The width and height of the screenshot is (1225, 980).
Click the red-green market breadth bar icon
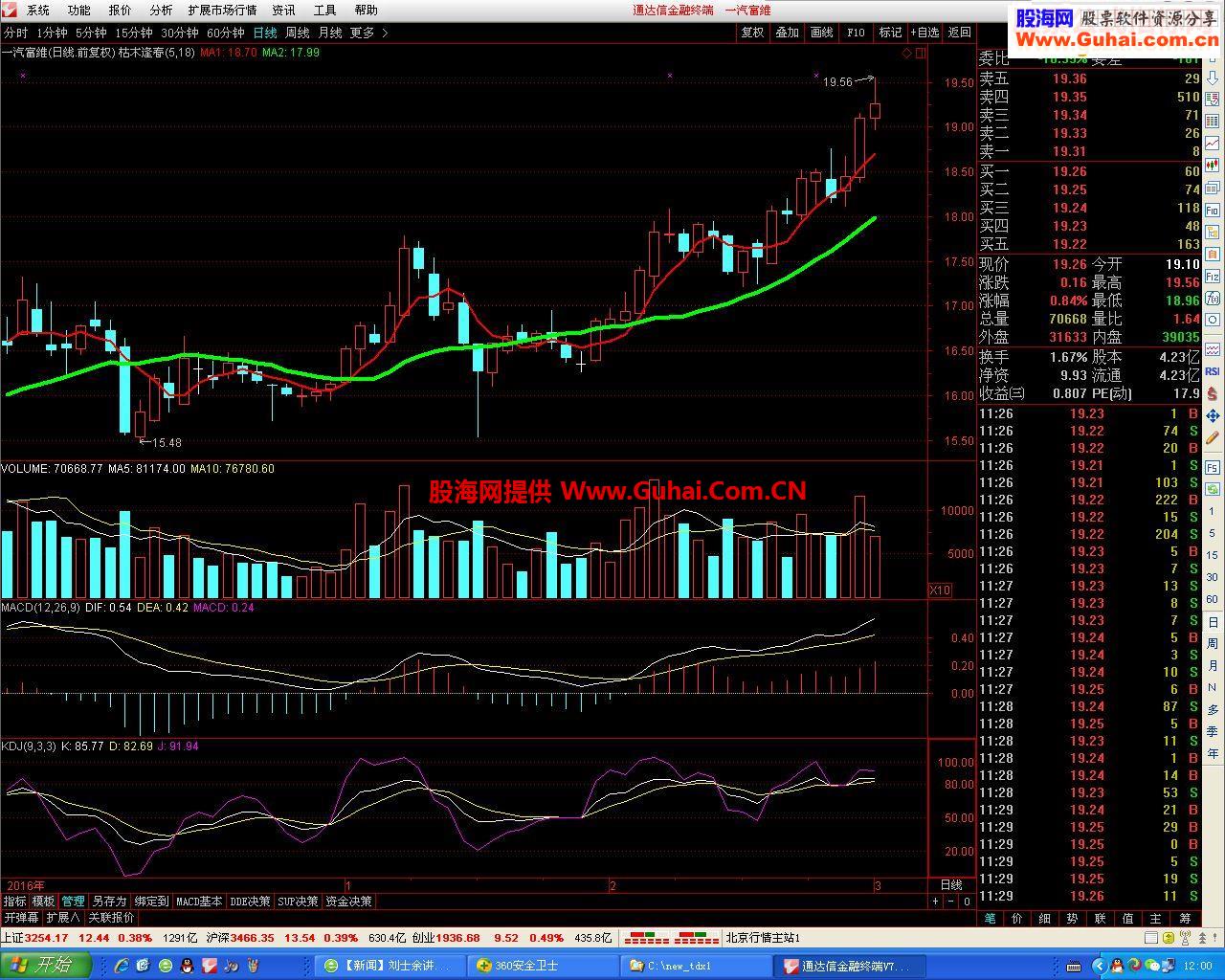(672, 938)
